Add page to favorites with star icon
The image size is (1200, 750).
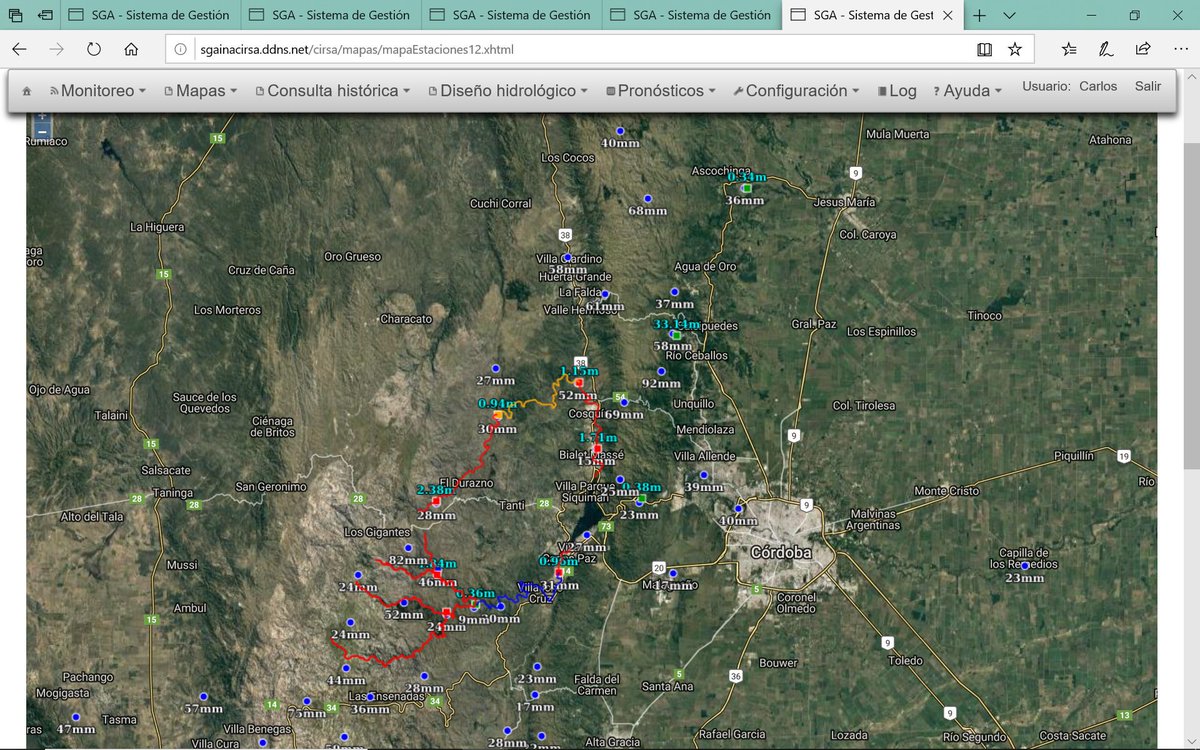point(1015,49)
